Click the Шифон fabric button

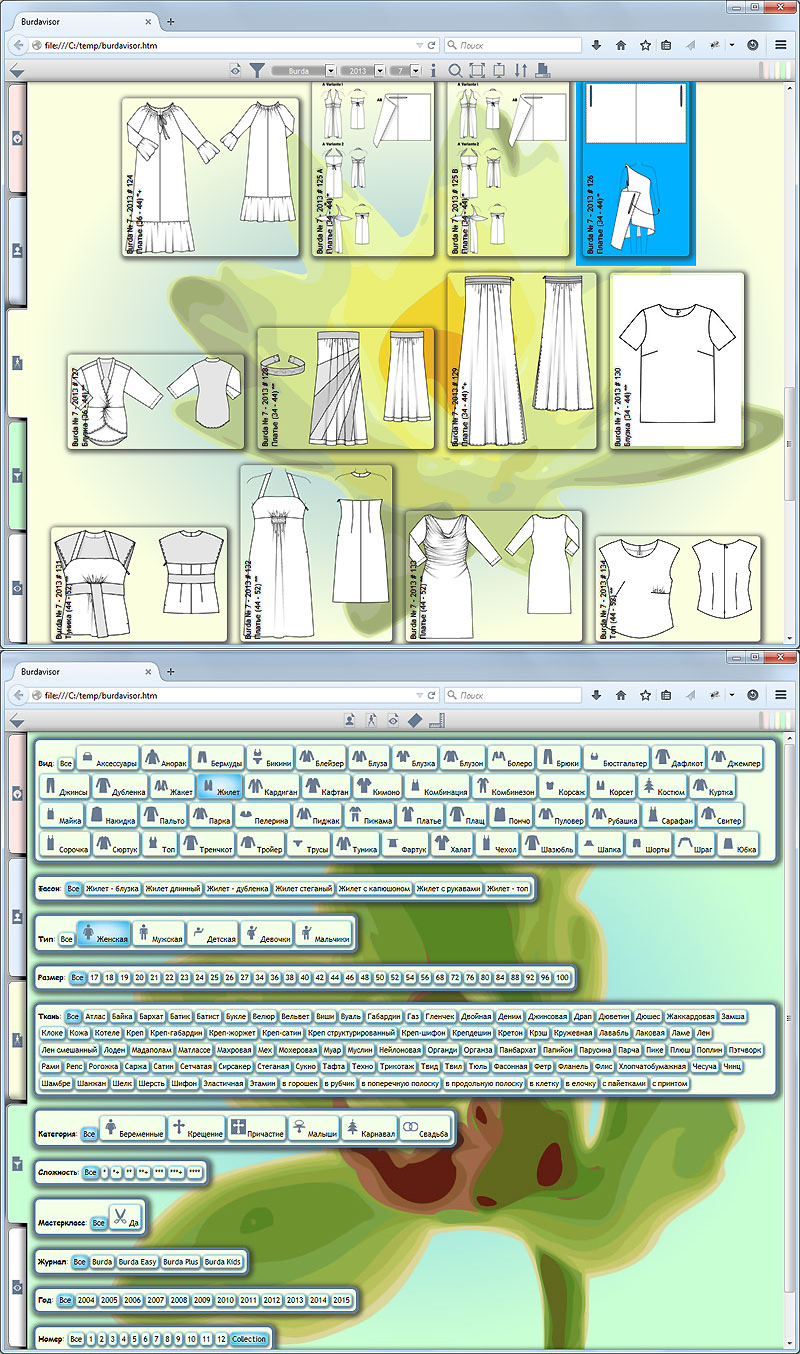(184, 1084)
